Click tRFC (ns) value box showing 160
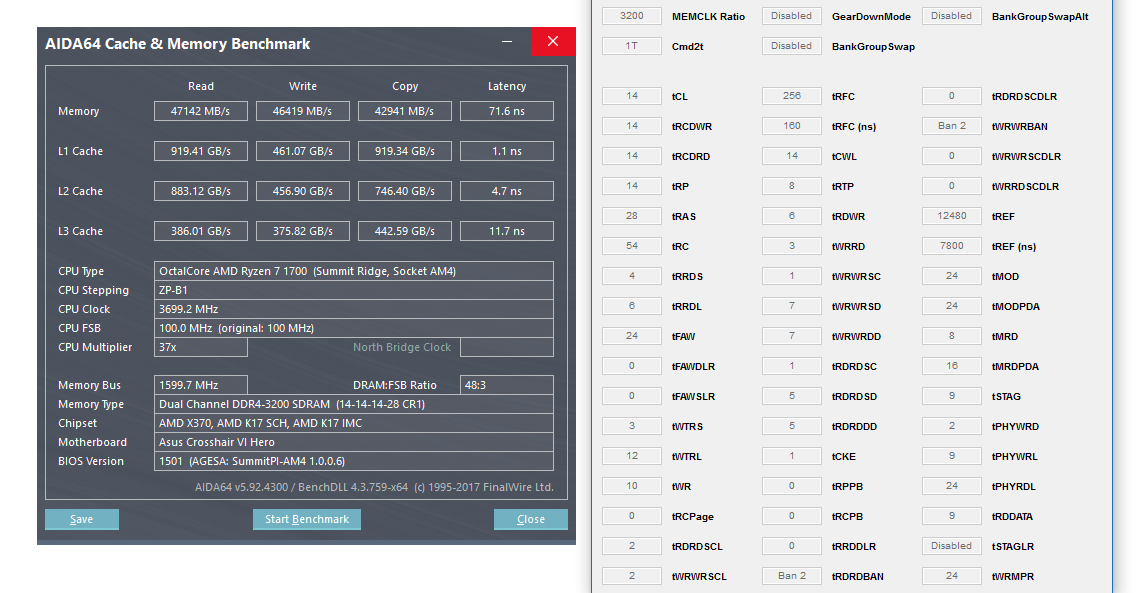 tap(792, 126)
